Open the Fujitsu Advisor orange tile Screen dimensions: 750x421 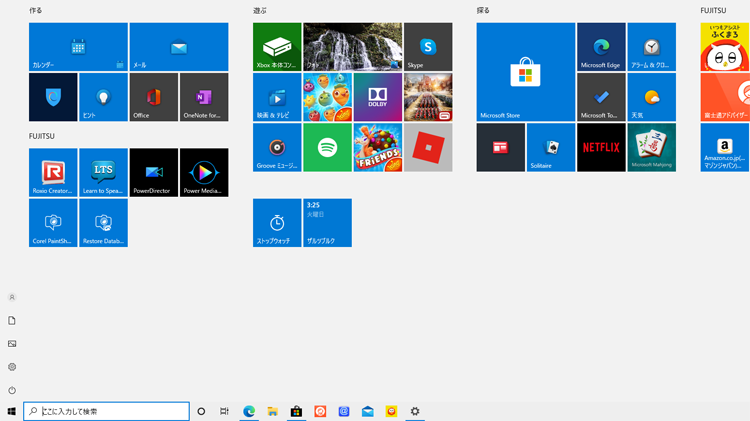[725, 97]
